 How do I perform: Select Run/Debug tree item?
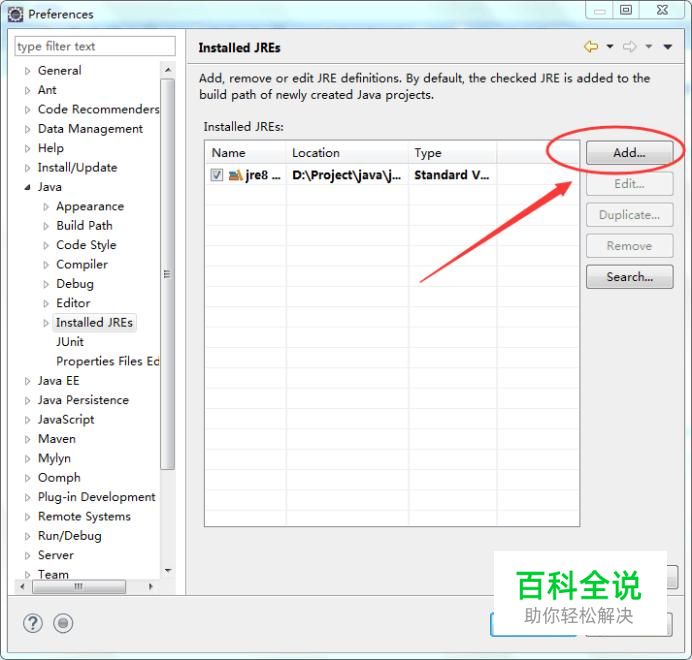click(69, 536)
